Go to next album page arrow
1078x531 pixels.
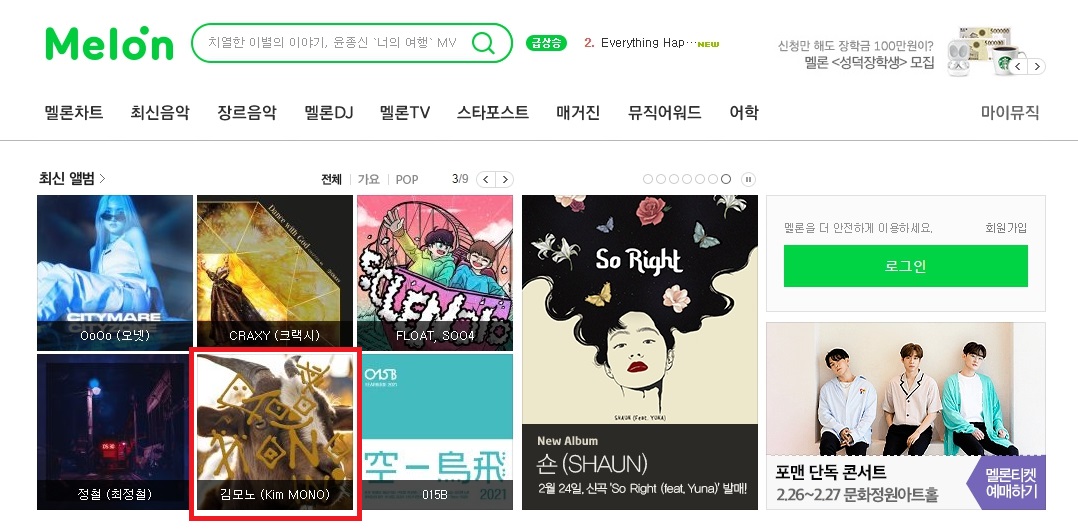point(505,180)
